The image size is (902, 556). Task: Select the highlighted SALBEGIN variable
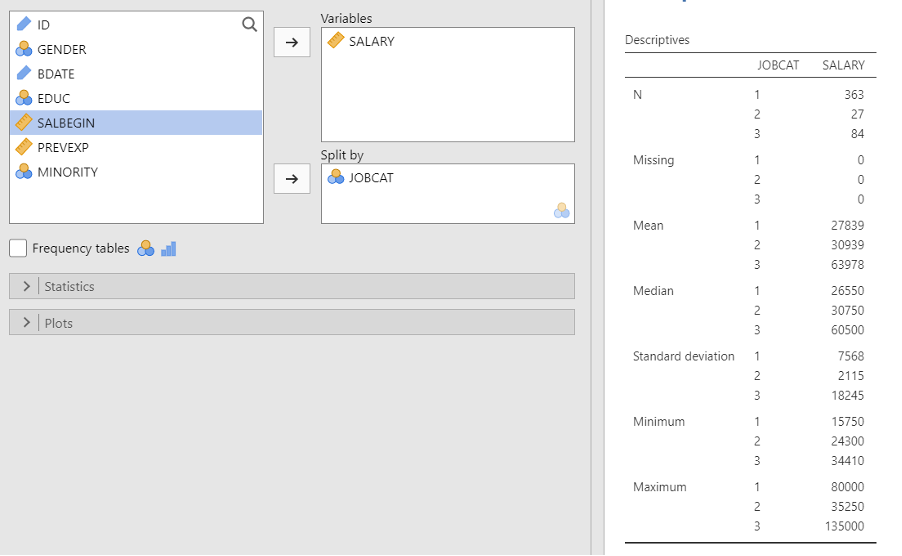tap(136, 122)
